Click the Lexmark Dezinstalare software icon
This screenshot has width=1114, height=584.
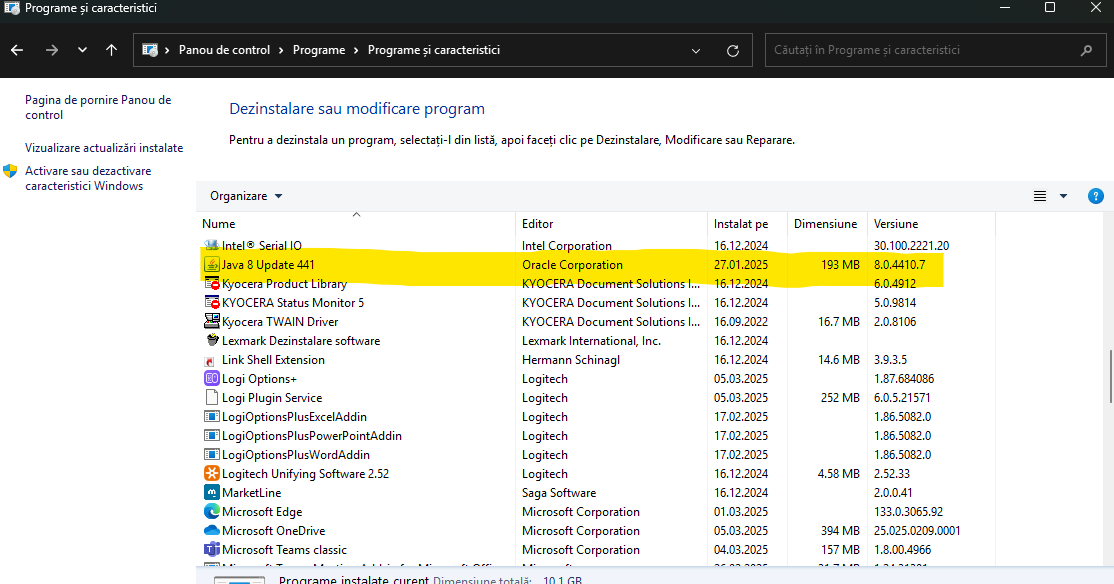point(212,340)
